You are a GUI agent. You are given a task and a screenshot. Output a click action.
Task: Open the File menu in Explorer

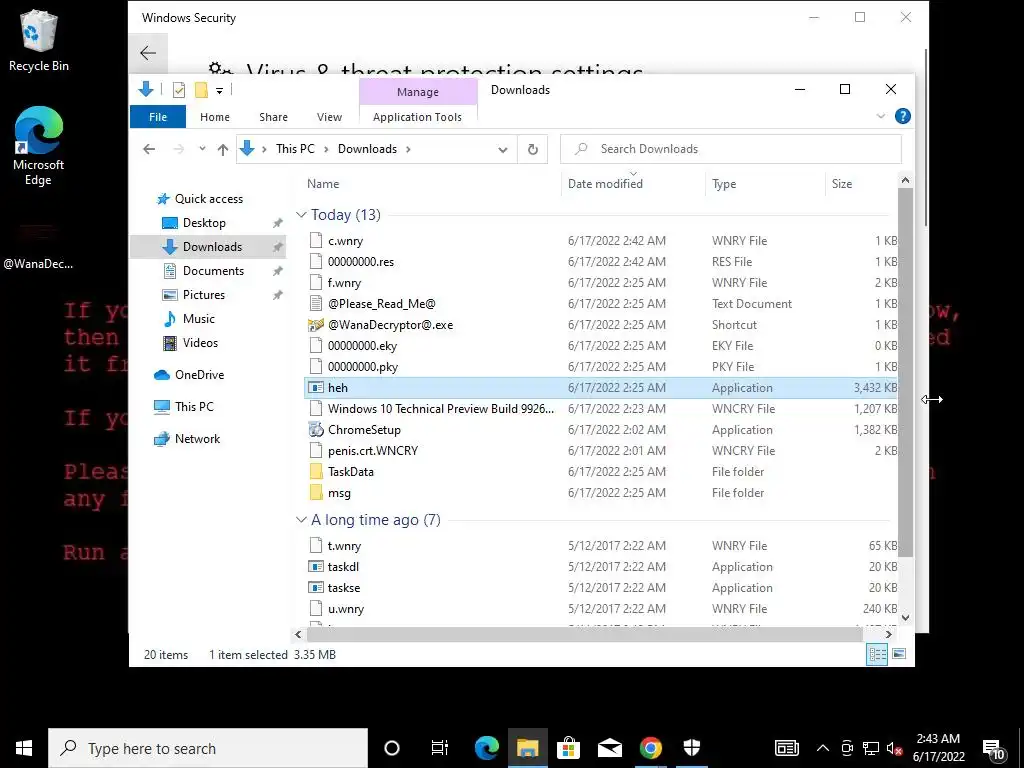coord(158,117)
